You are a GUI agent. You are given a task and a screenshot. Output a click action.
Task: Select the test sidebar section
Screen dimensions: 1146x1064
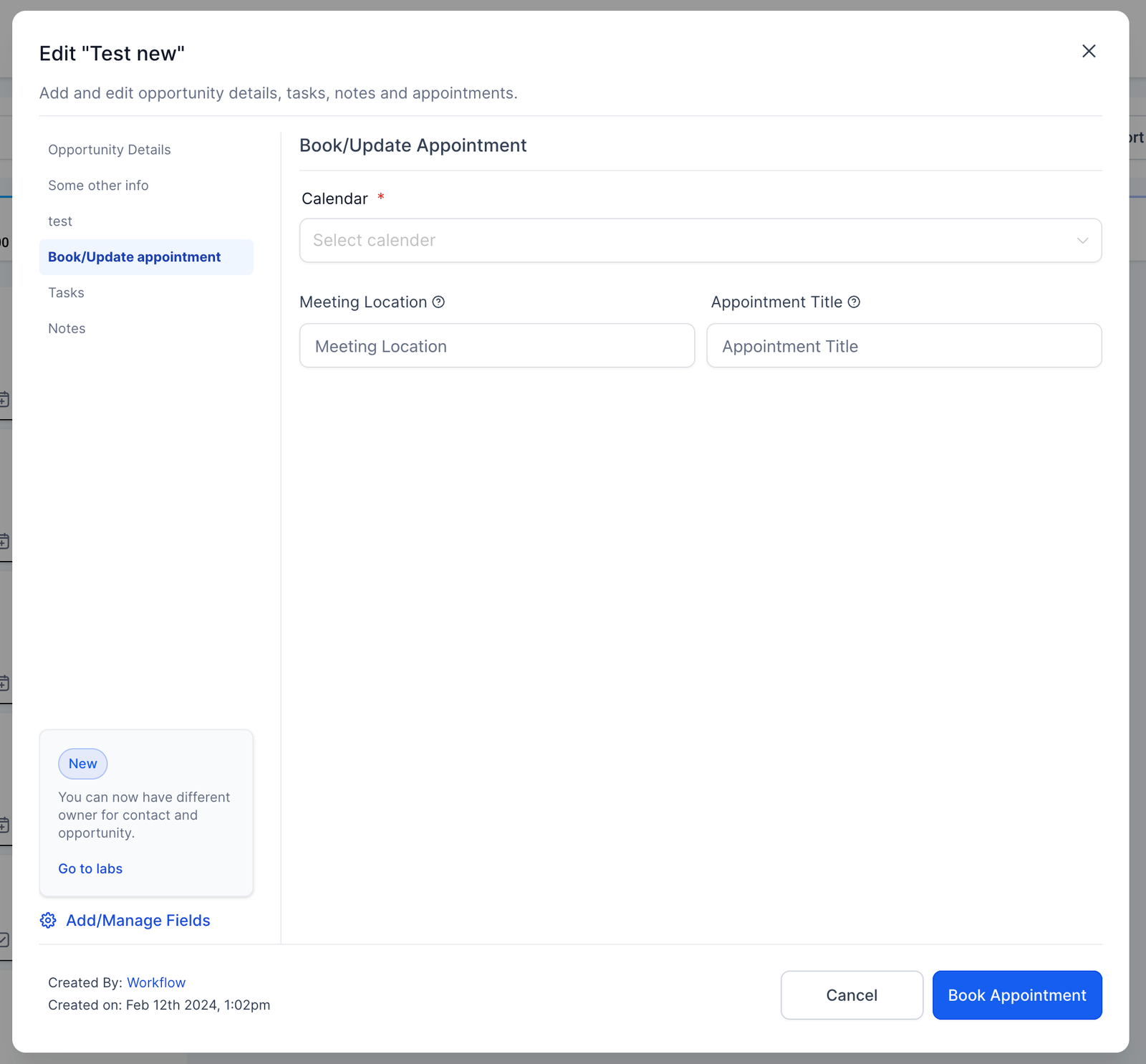click(60, 221)
